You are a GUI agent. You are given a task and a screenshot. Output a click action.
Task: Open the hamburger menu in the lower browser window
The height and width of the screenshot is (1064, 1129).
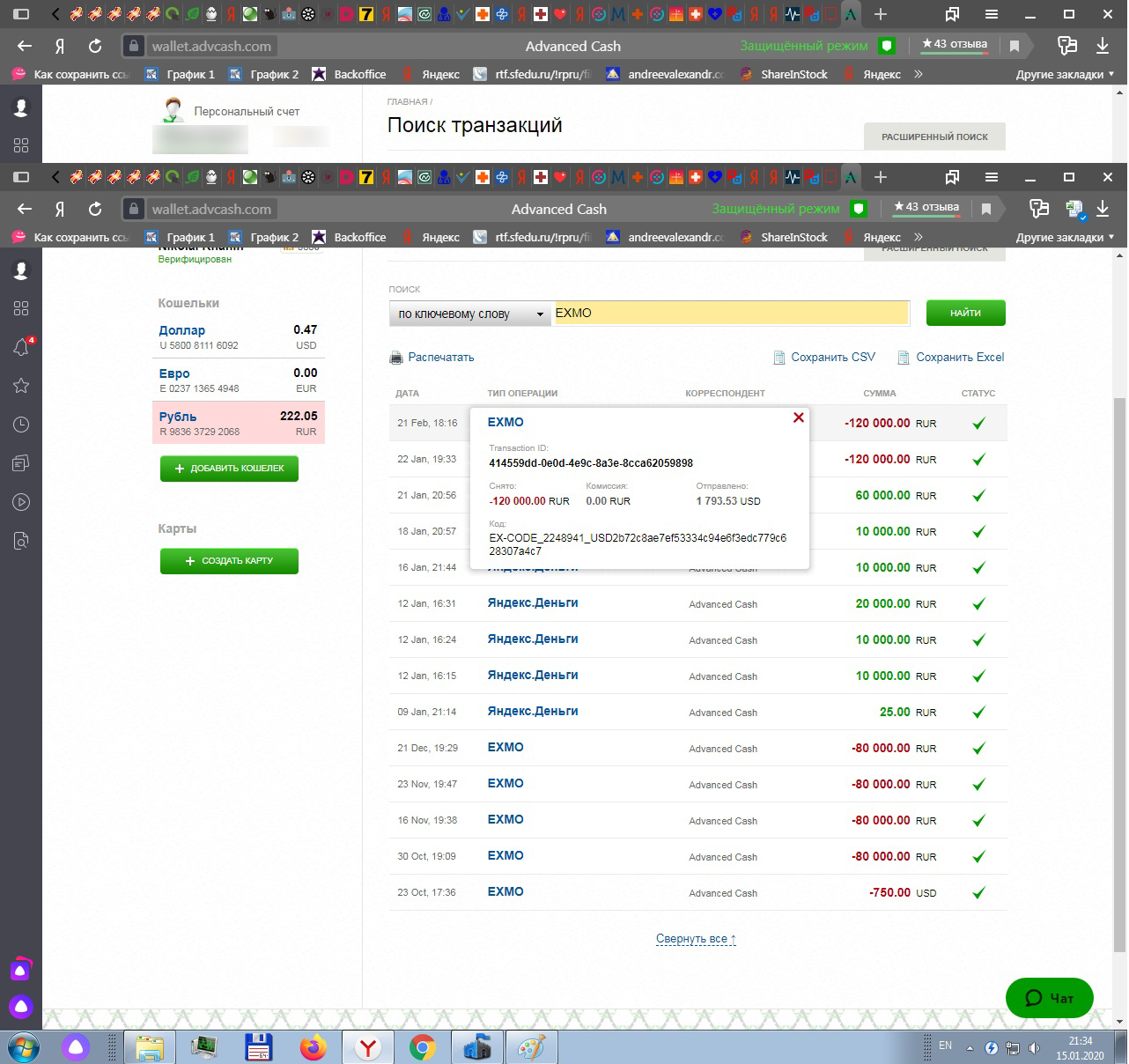pos(992,177)
